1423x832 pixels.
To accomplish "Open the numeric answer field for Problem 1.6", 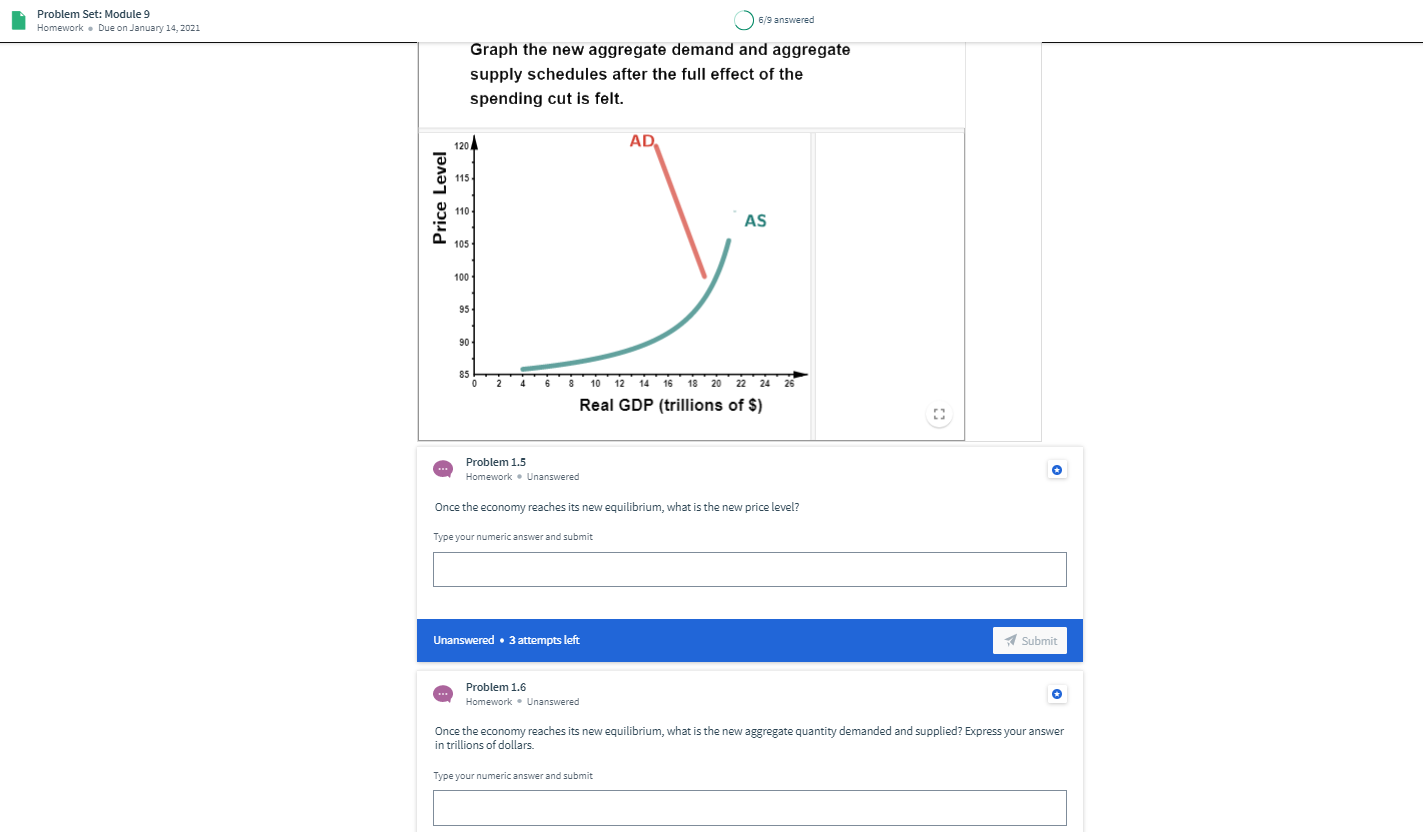I will [x=749, y=807].
